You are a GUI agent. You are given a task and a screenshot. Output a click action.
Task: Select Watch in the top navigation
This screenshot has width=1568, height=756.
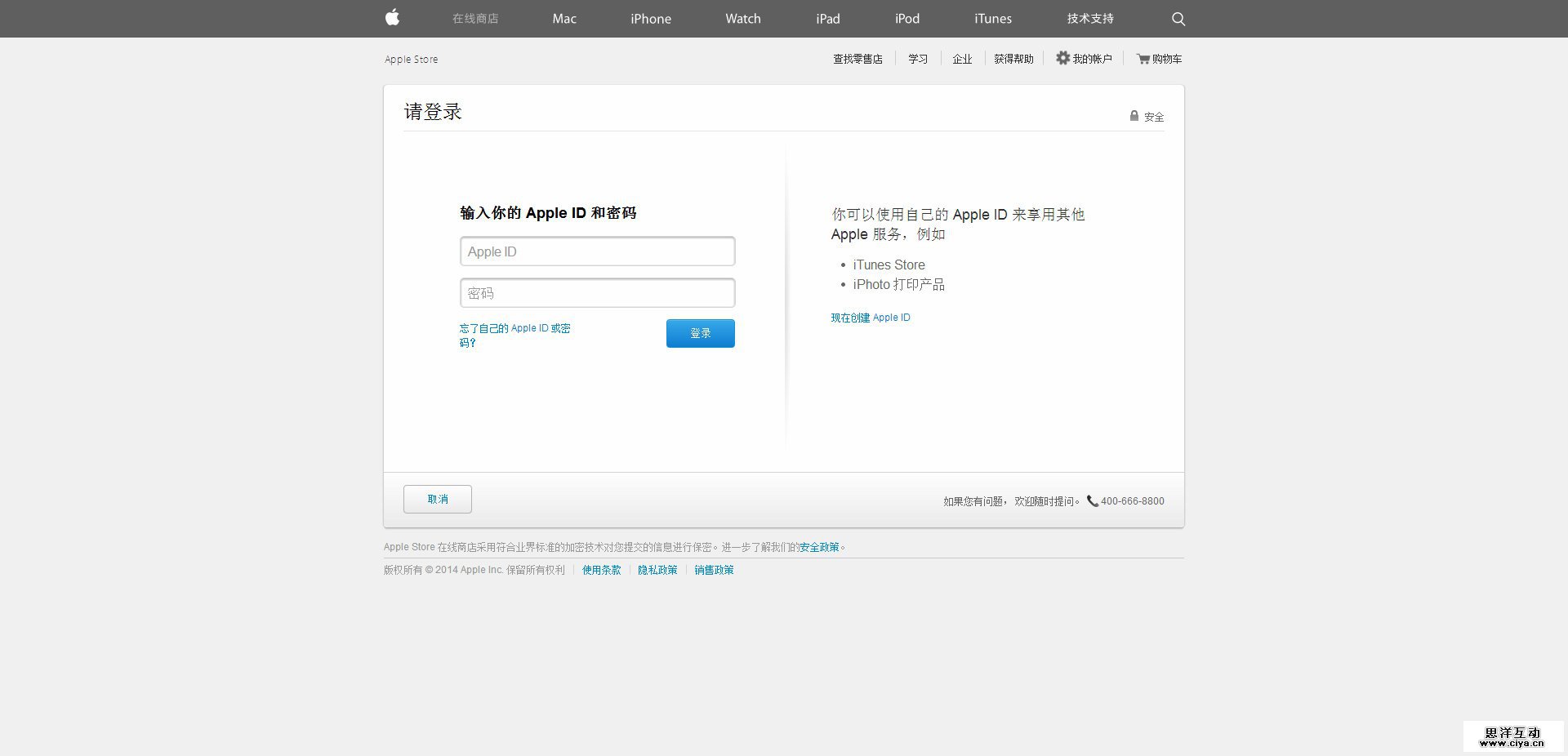point(742,19)
